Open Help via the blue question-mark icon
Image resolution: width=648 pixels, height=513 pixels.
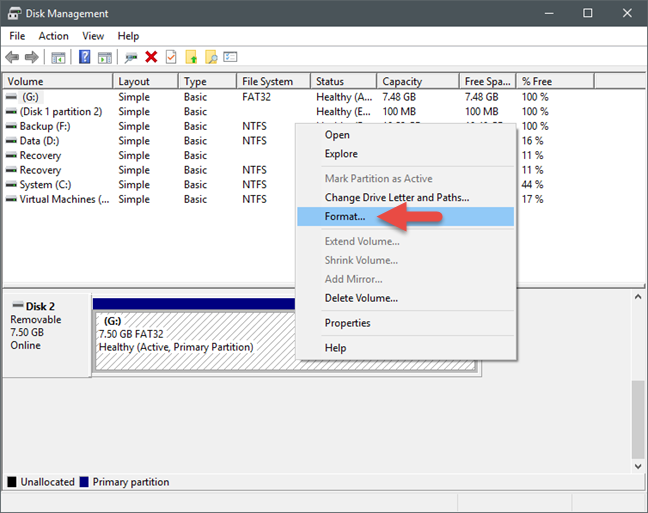pyautogui.click(x=84, y=57)
